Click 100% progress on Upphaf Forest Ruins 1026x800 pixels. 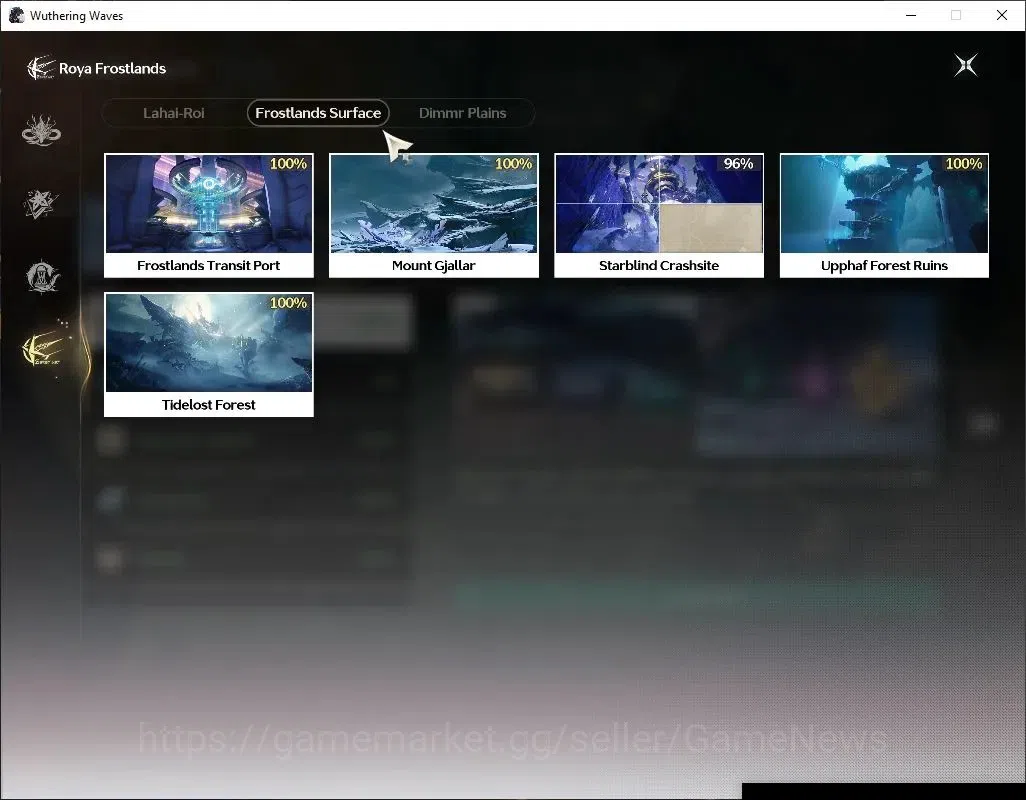point(964,164)
